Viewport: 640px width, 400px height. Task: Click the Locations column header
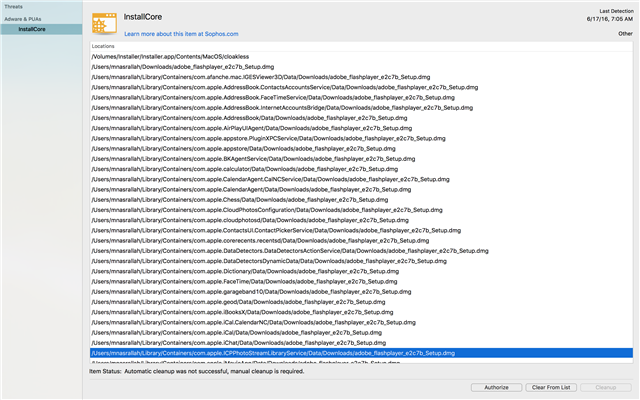pyautogui.click(x=361, y=46)
